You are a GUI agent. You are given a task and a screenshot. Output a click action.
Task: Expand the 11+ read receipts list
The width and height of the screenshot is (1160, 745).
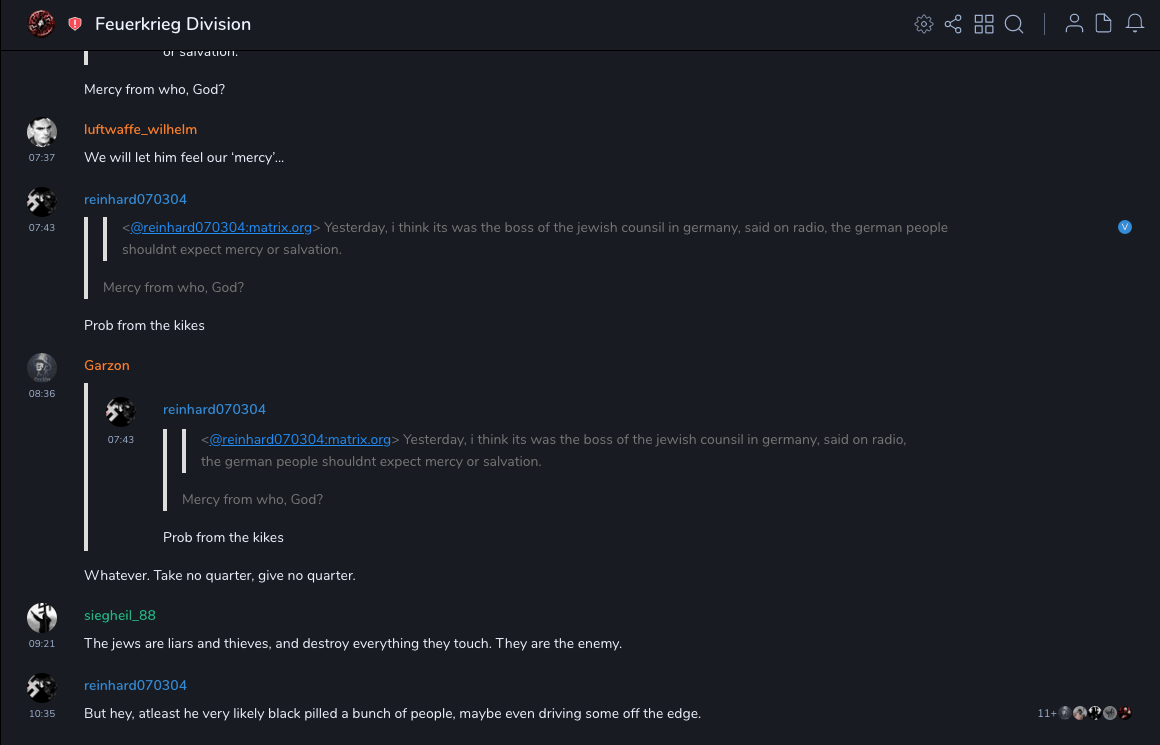pyautogui.click(x=1046, y=713)
